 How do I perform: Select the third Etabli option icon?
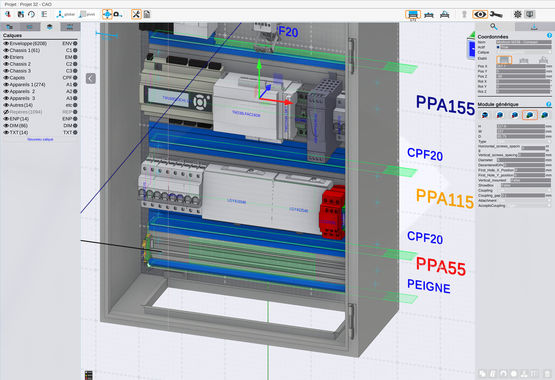coord(543,60)
